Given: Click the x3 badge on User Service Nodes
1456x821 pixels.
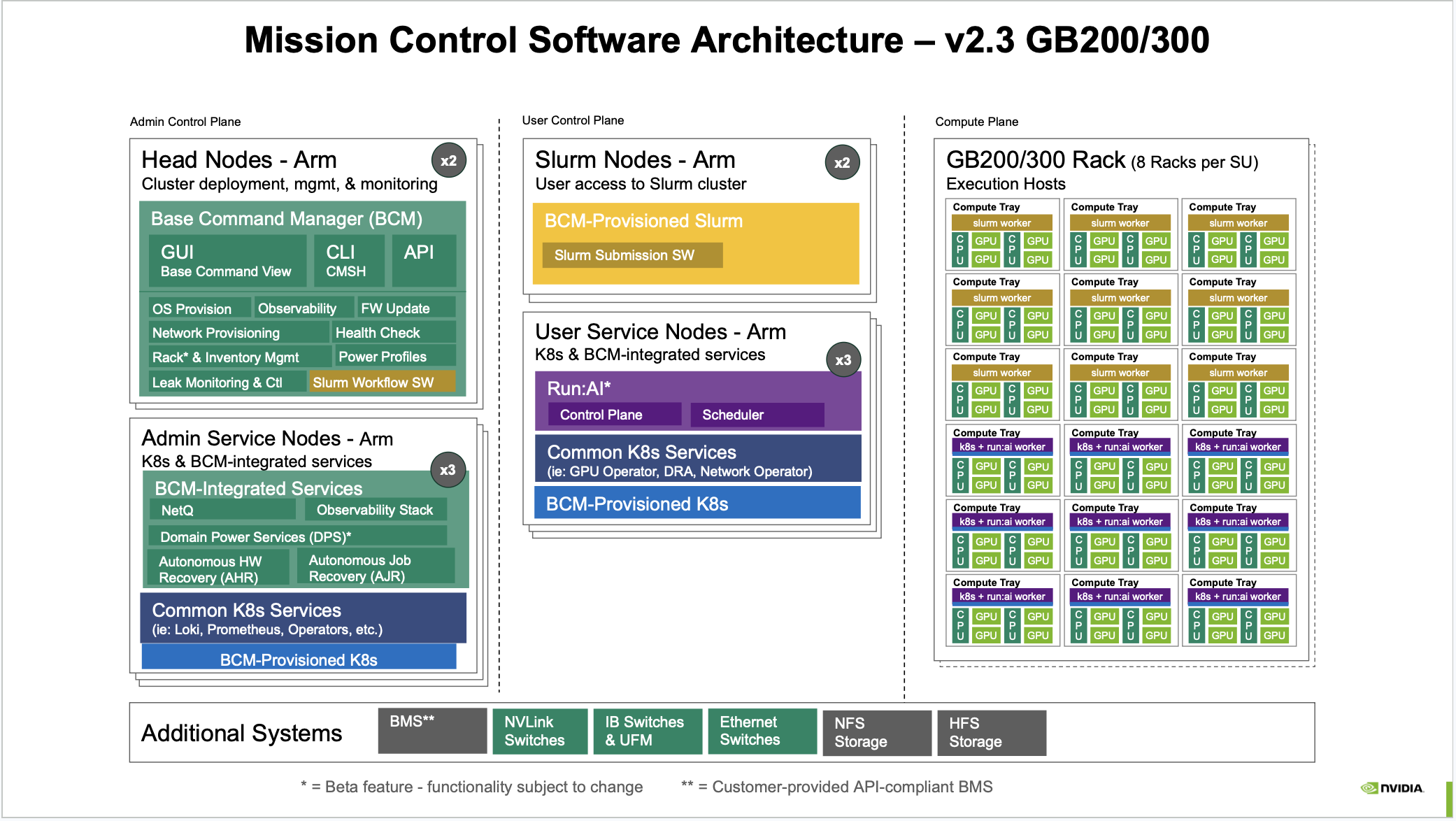Looking at the screenshot, I should click(x=843, y=359).
